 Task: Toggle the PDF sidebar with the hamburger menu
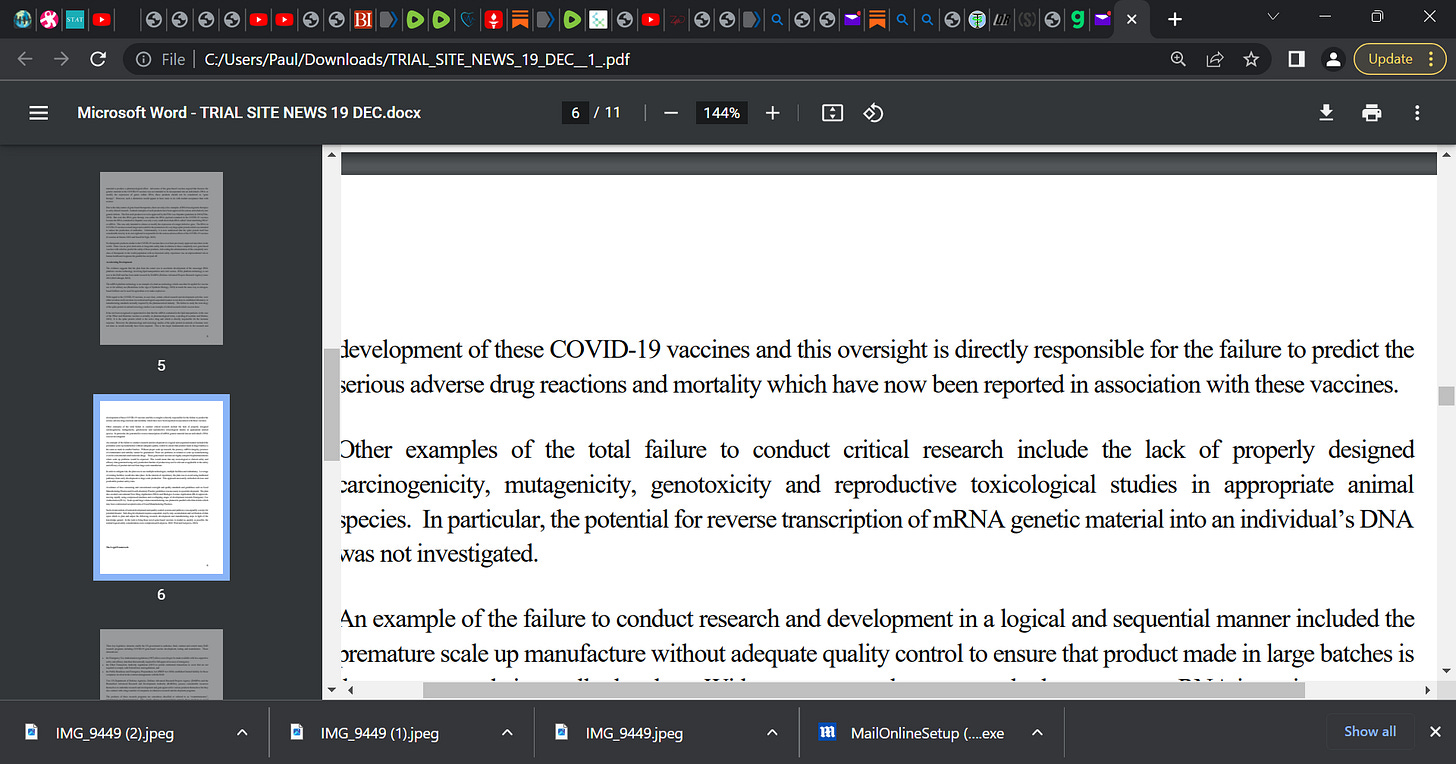tap(39, 113)
